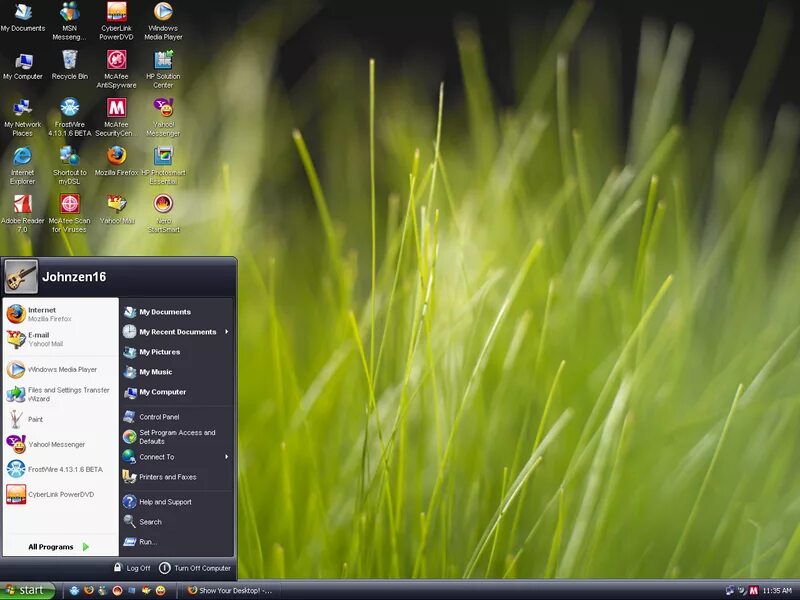Click the Log Off button
The height and width of the screenshot is (600, 800).
click(x=132, y=568)
